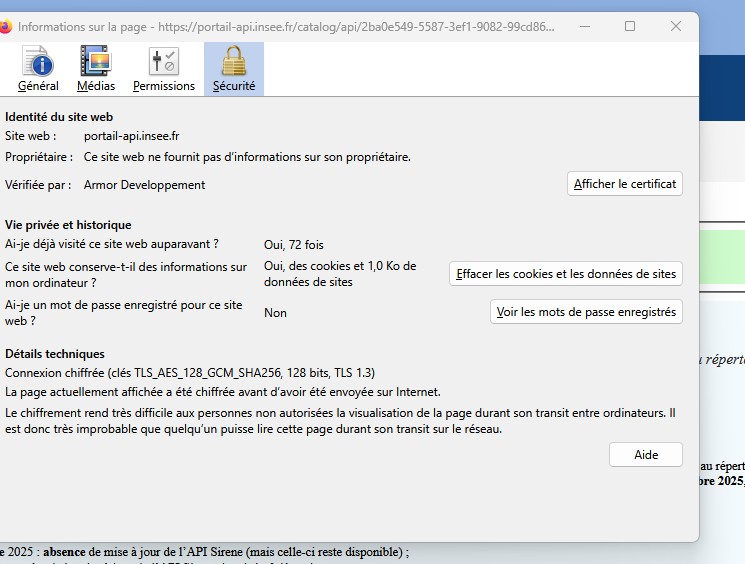This screenshot has height=564, width=745.
Task: Select the Sécurité padlock icon
Action: 234,63
